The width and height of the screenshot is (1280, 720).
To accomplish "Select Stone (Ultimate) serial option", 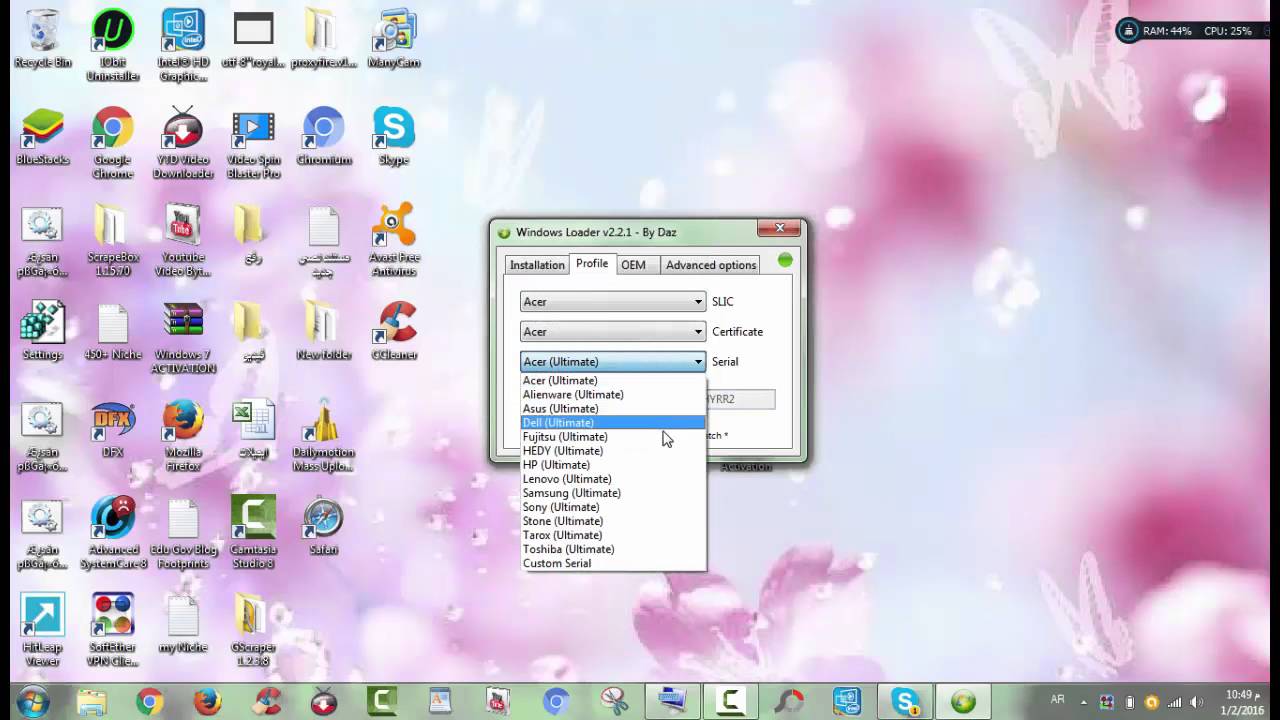I will [x=613, y=521].
